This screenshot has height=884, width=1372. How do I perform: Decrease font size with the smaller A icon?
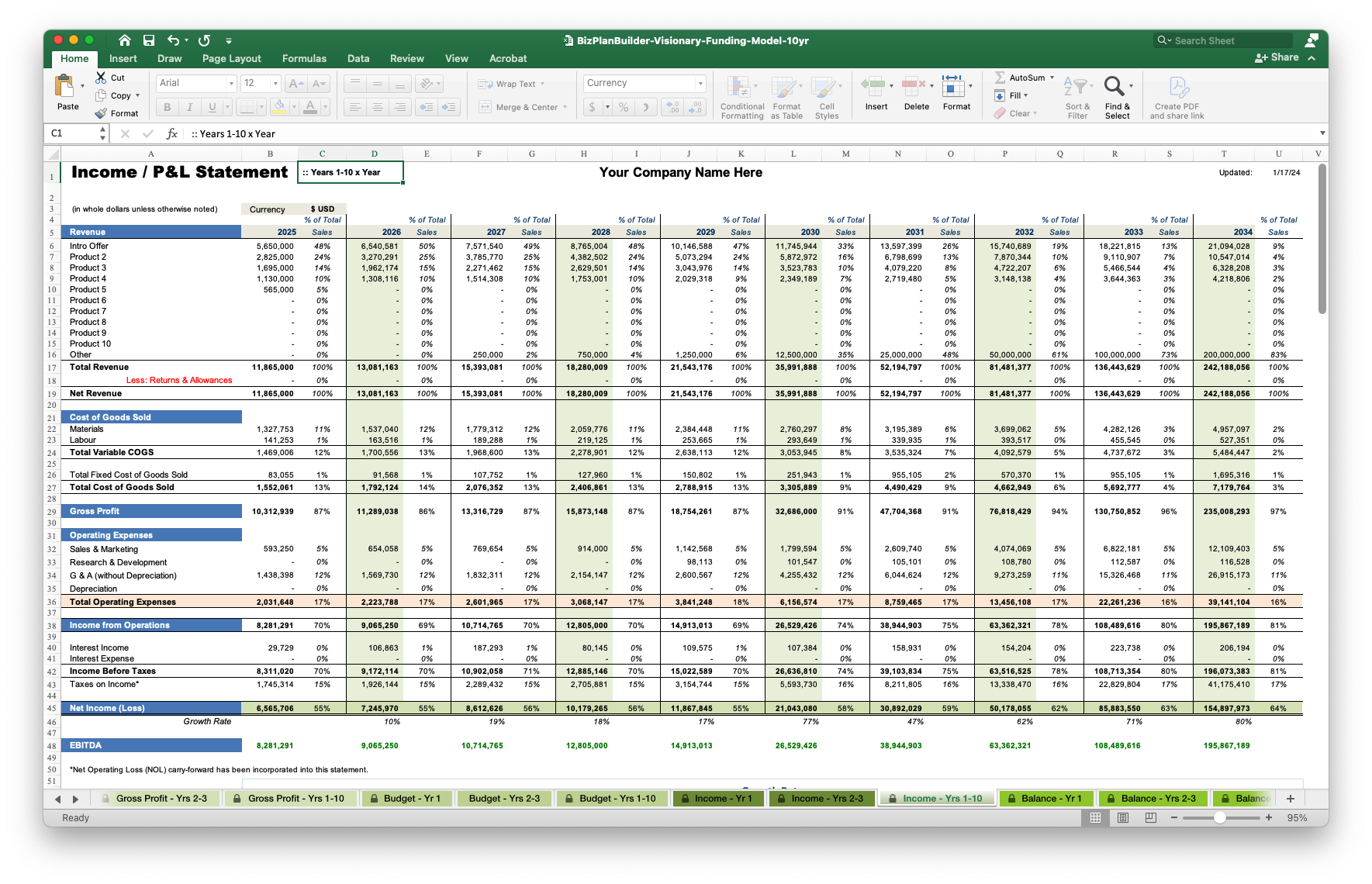pyautogui.click(x=320, y=84)
